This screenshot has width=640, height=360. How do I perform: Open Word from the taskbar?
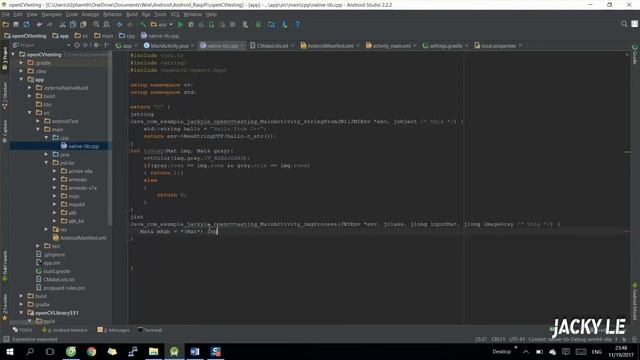(195, 351)
